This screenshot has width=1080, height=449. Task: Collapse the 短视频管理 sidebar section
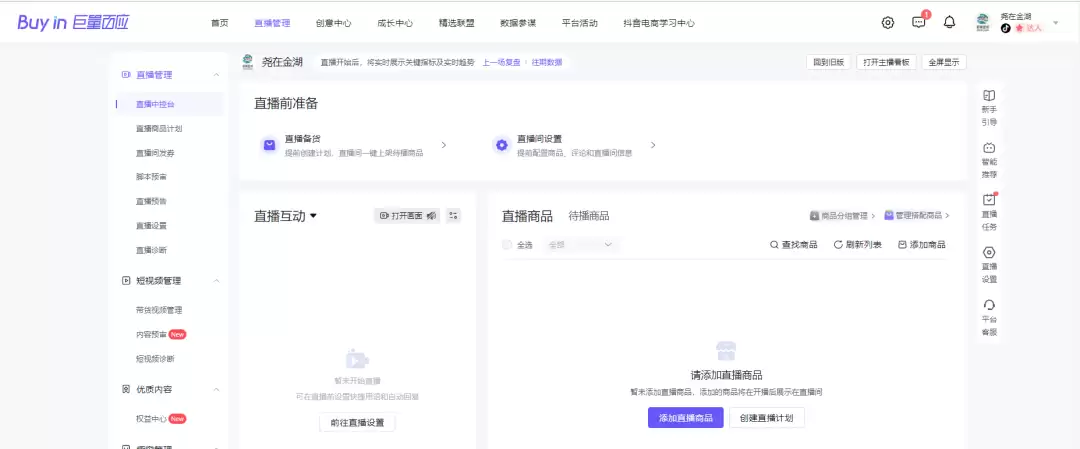point(217,281)
